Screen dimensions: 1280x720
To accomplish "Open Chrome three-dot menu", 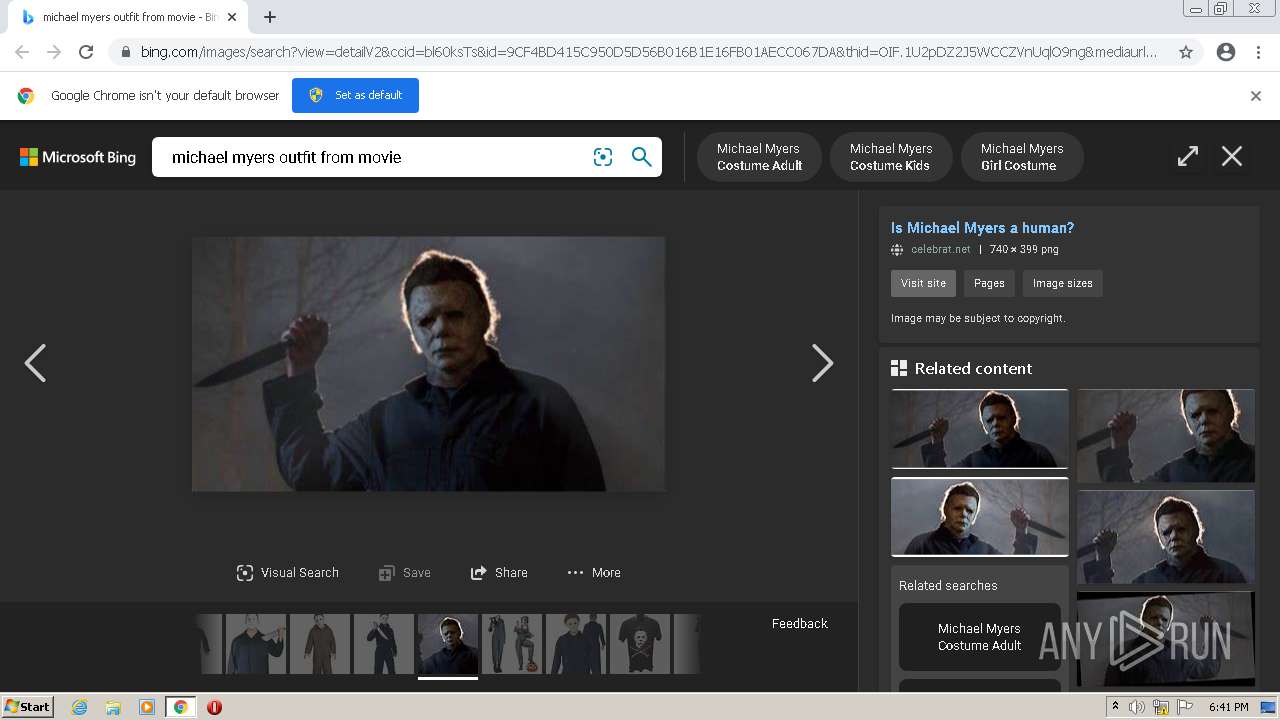I will (1258, 52).
